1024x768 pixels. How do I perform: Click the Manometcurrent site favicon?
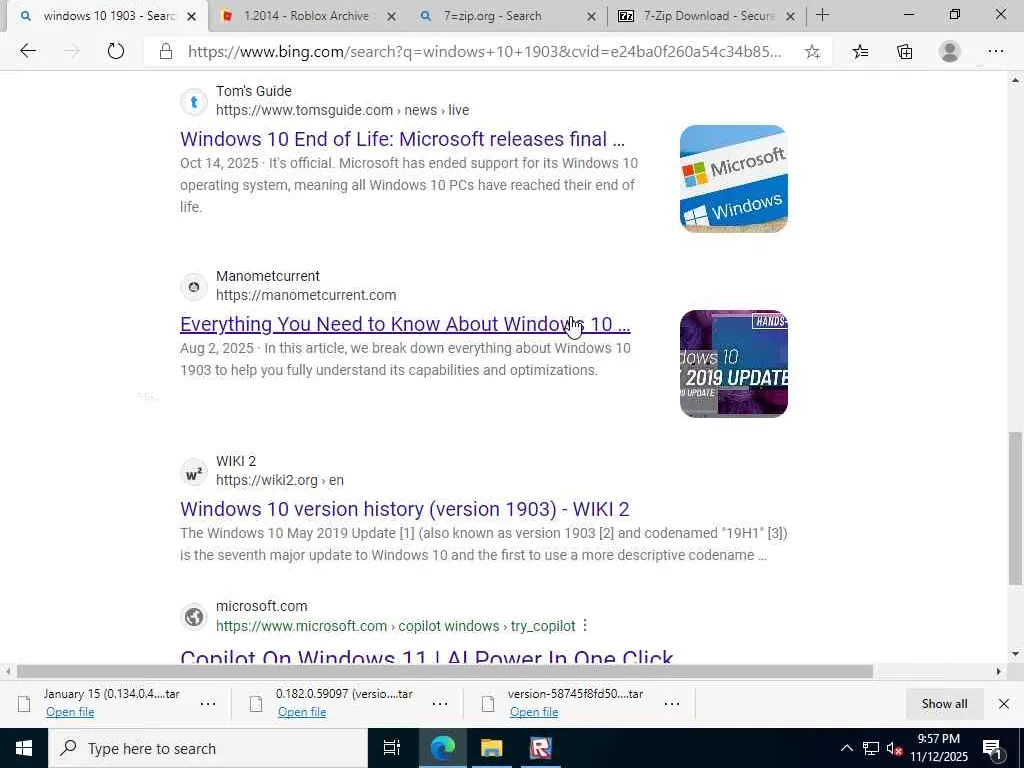point(194,286)
